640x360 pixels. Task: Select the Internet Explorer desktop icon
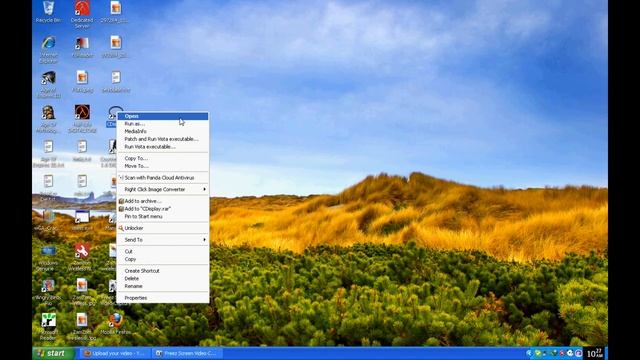(48, 49)
